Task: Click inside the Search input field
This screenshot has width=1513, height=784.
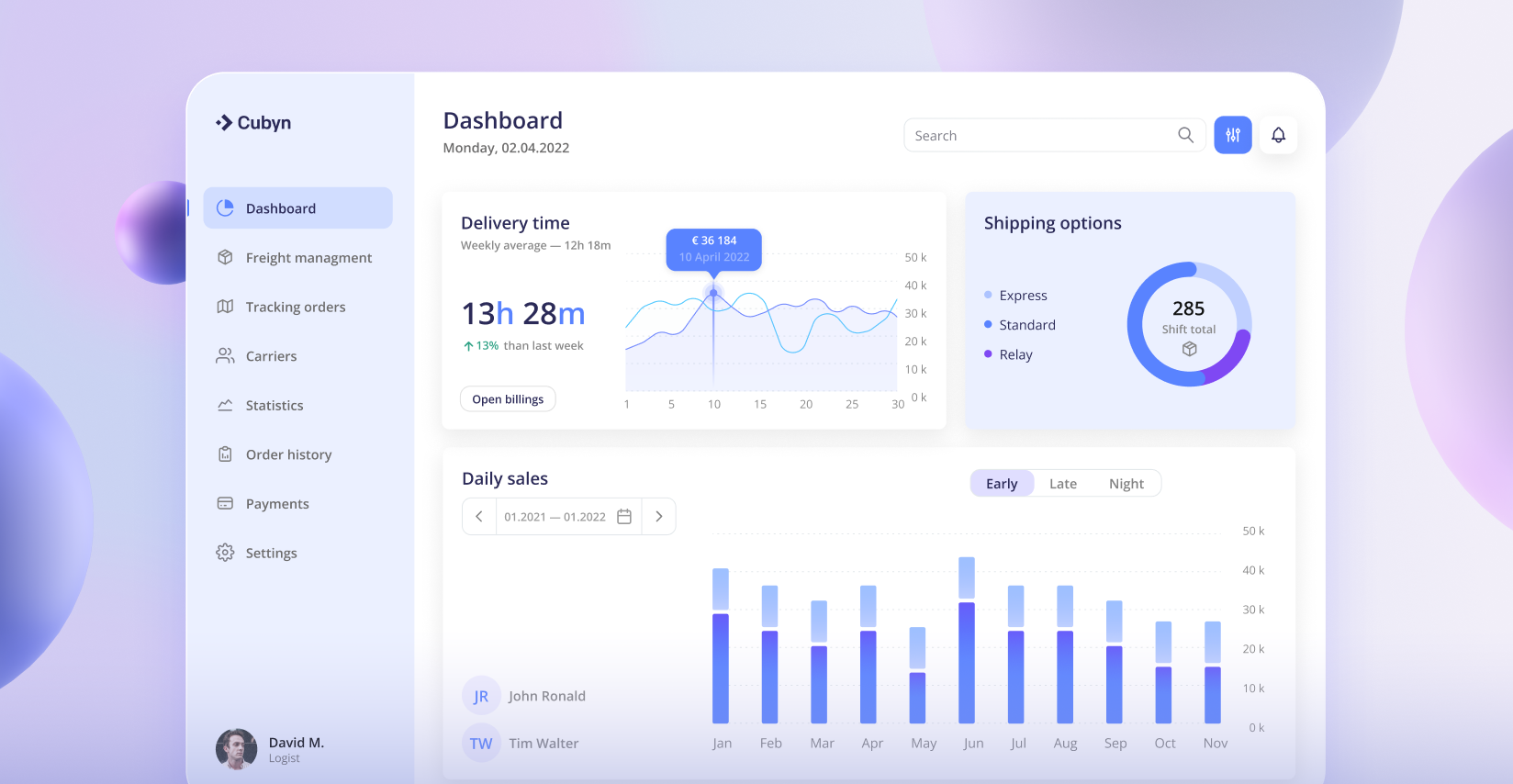Action: click(x=1037, y=136)
